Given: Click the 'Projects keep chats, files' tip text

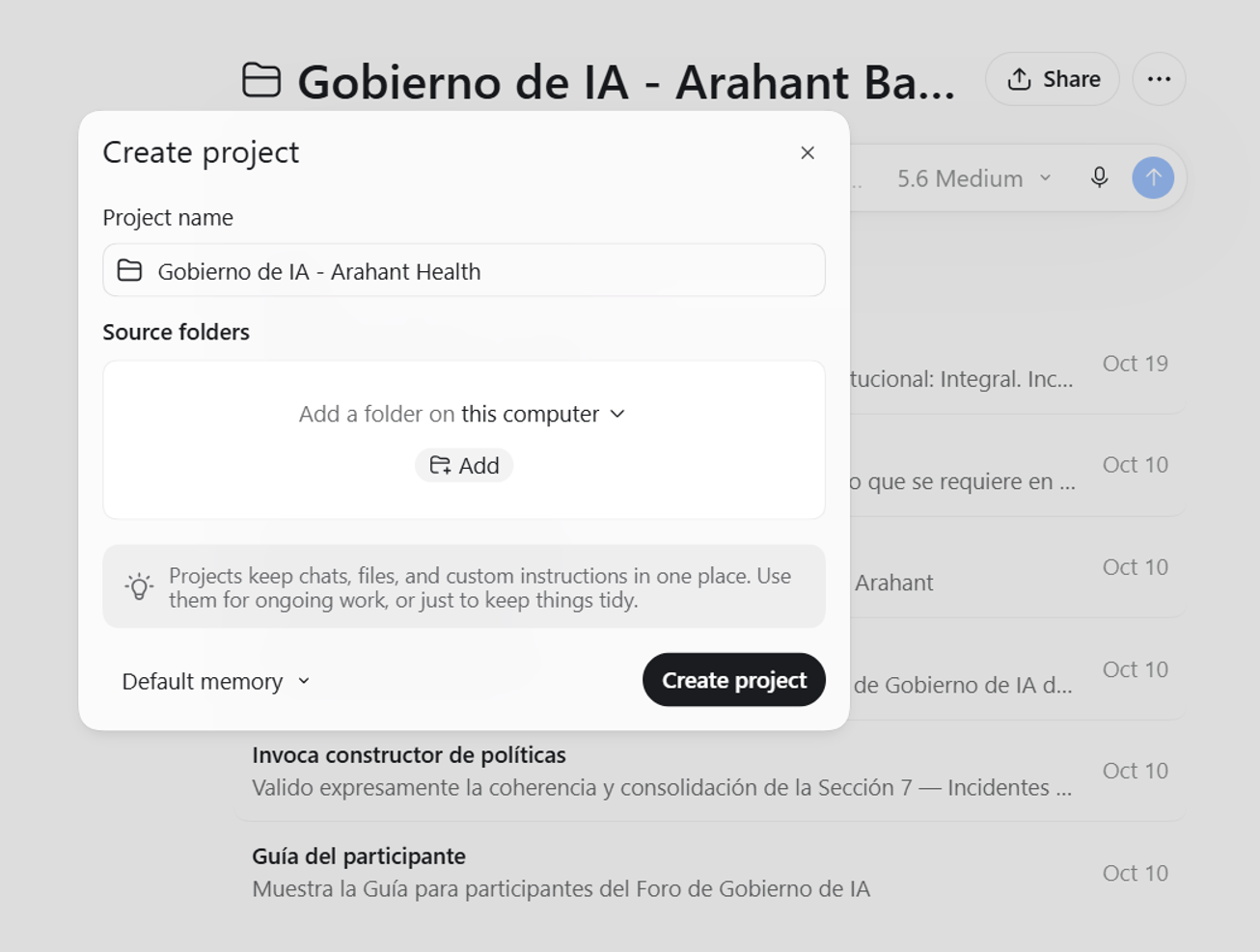Looking at the screenshot, I should (x=480, y=587).
